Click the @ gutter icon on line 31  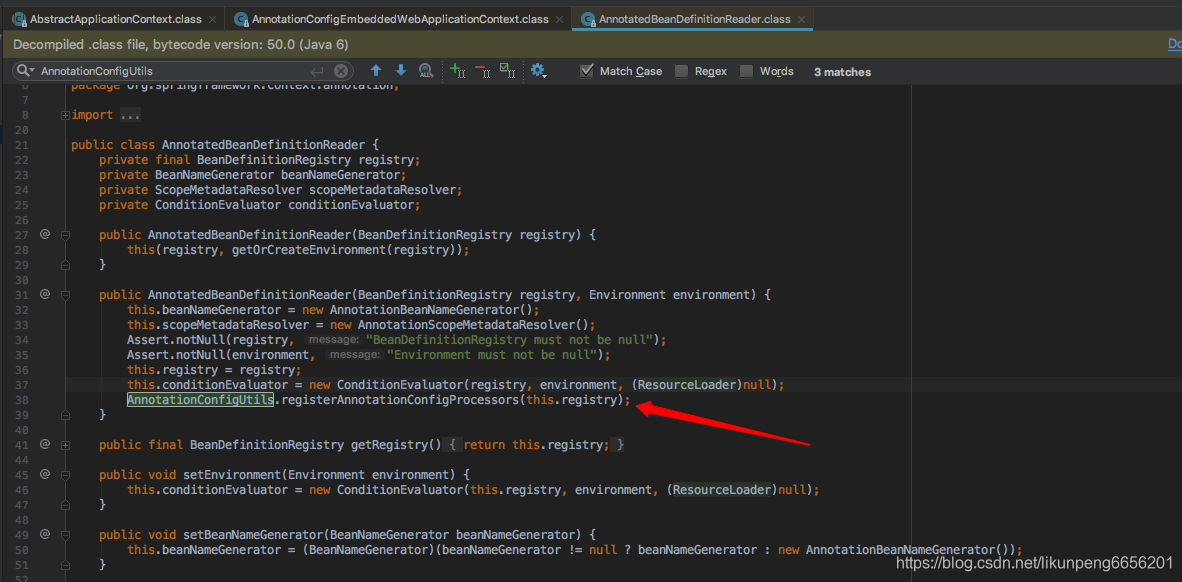pyautogui.click(x=44, y=294)
